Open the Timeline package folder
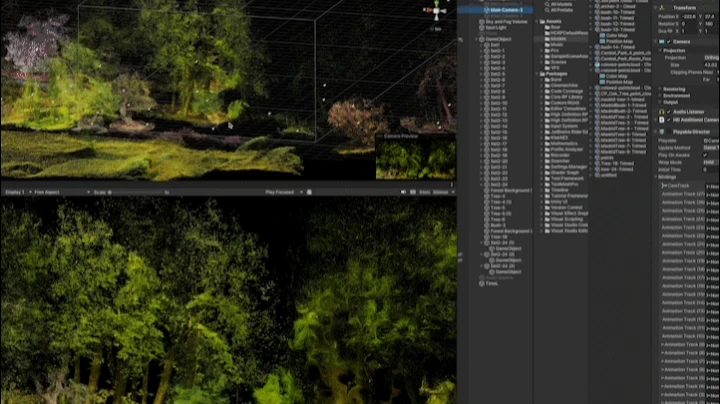The image size is (720, 404). (x=559, y=190)
